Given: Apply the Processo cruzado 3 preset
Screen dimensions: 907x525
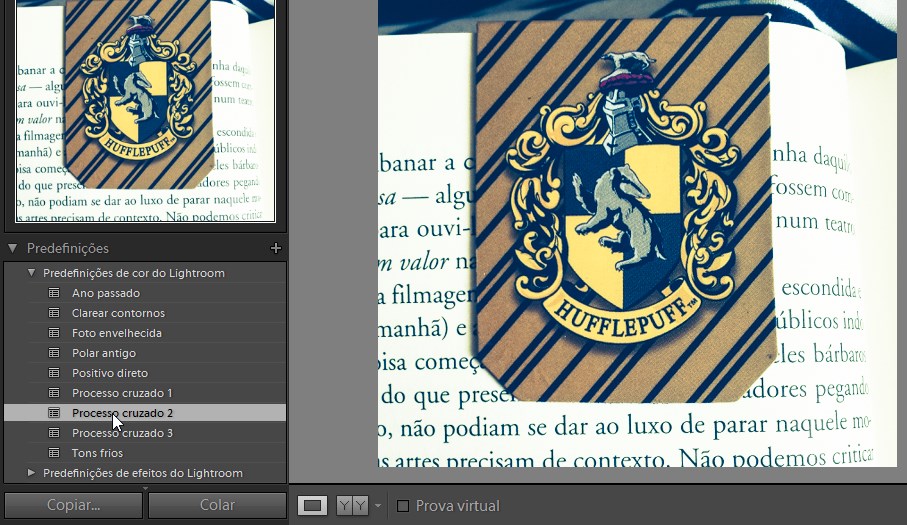Looking at the screenshot, I should click(122, 432).
